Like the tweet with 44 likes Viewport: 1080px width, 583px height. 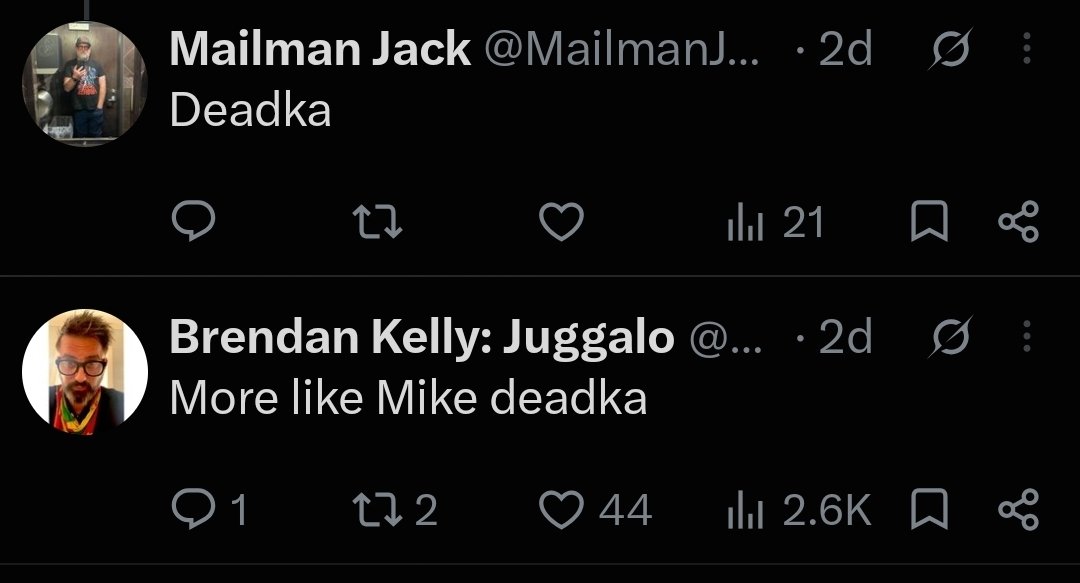click(595, 509)
